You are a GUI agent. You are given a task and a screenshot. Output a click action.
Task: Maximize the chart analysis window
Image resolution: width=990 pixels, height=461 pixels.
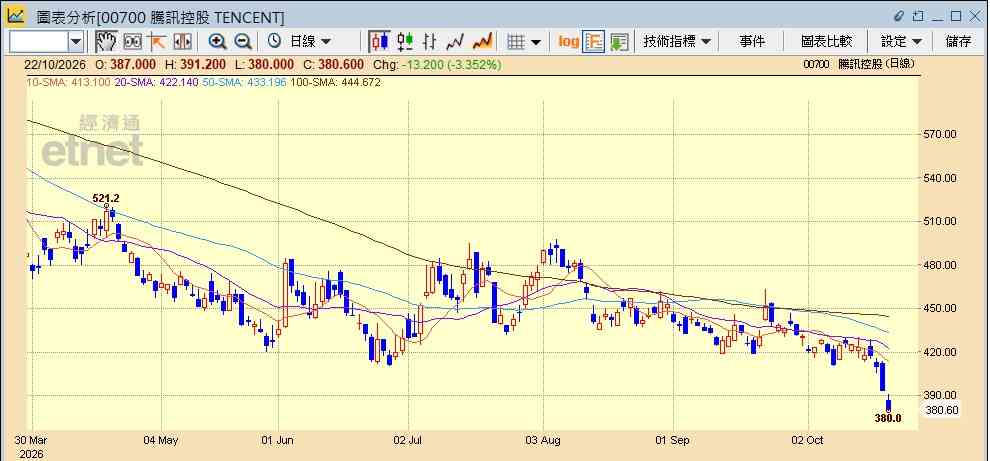coord(956,16)
